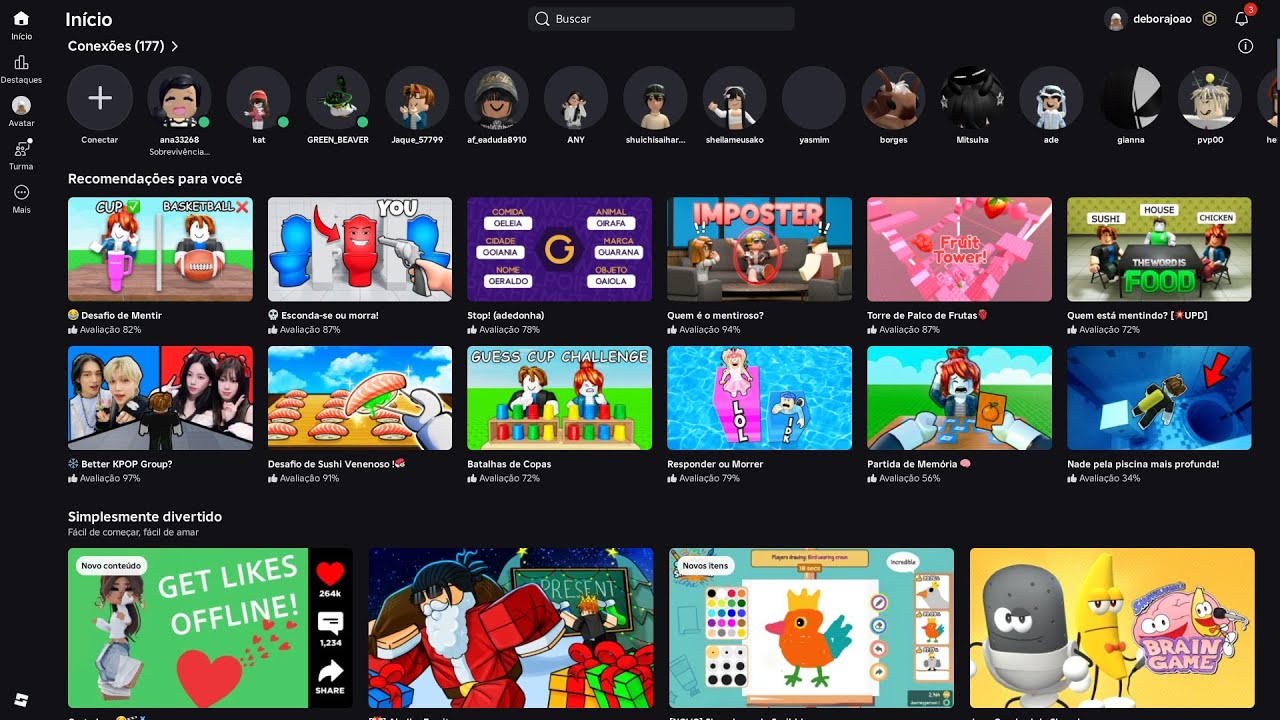
Task: Click the Roblox logo icon at bottom-left
Action: [21, 698]
